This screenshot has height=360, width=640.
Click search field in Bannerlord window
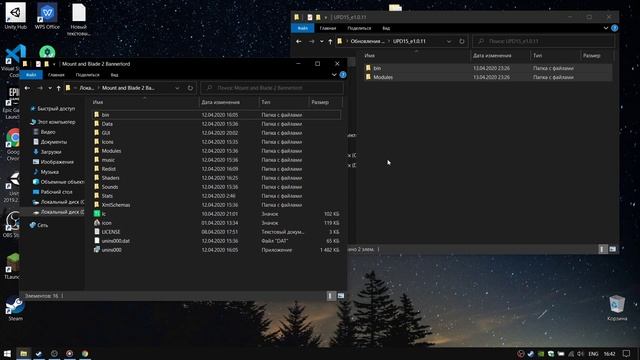coord(272,88)
